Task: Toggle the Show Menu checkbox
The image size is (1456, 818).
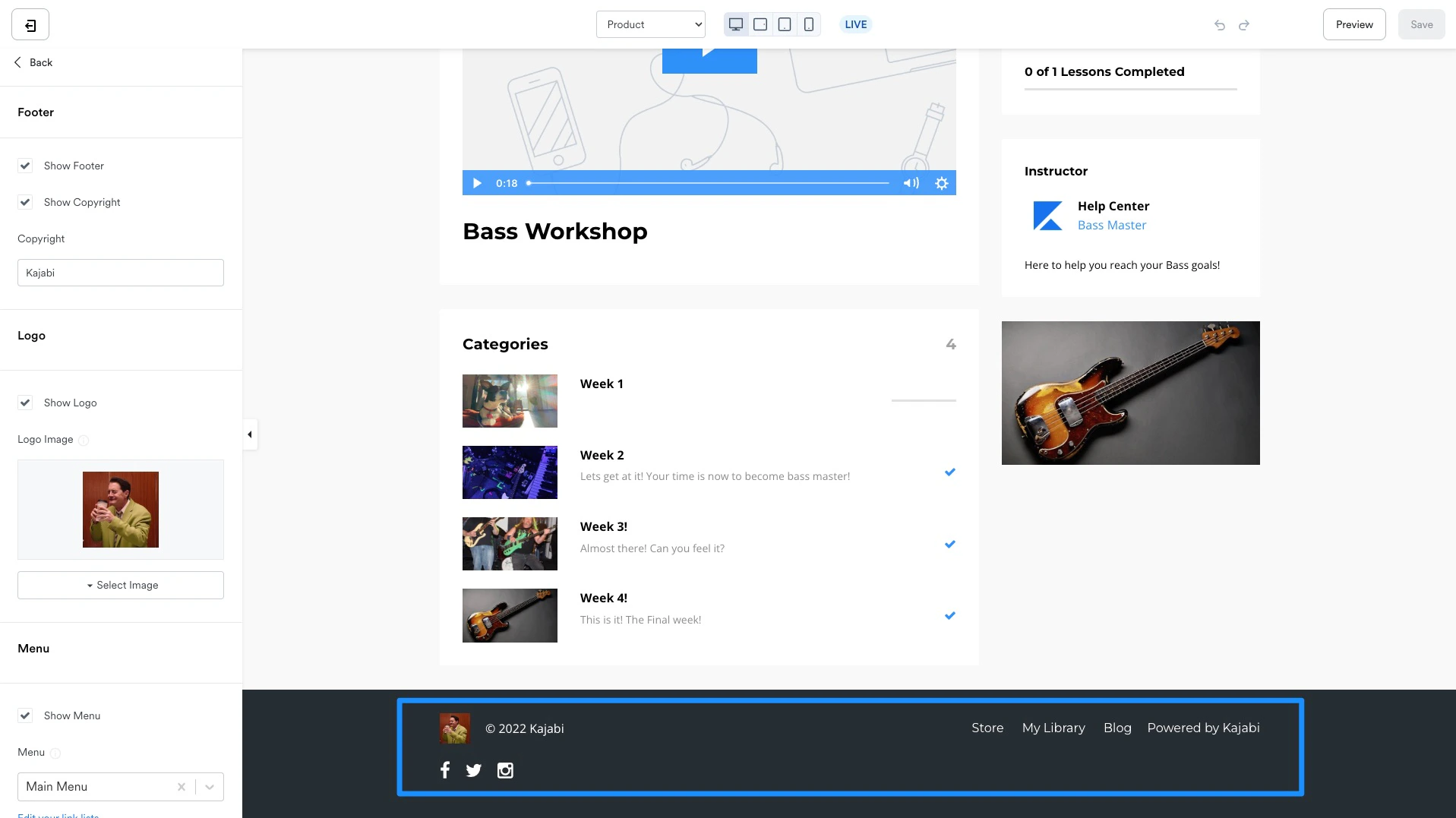Action: 25,715
